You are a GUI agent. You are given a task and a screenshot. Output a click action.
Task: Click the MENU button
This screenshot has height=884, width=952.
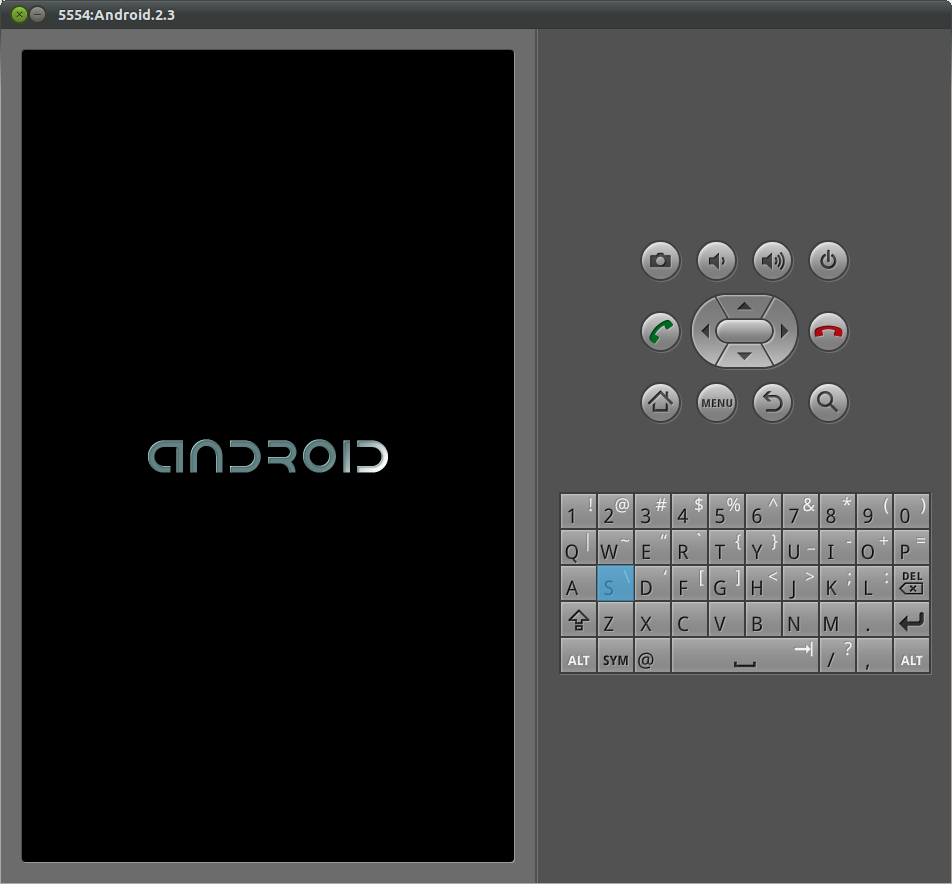716,402
